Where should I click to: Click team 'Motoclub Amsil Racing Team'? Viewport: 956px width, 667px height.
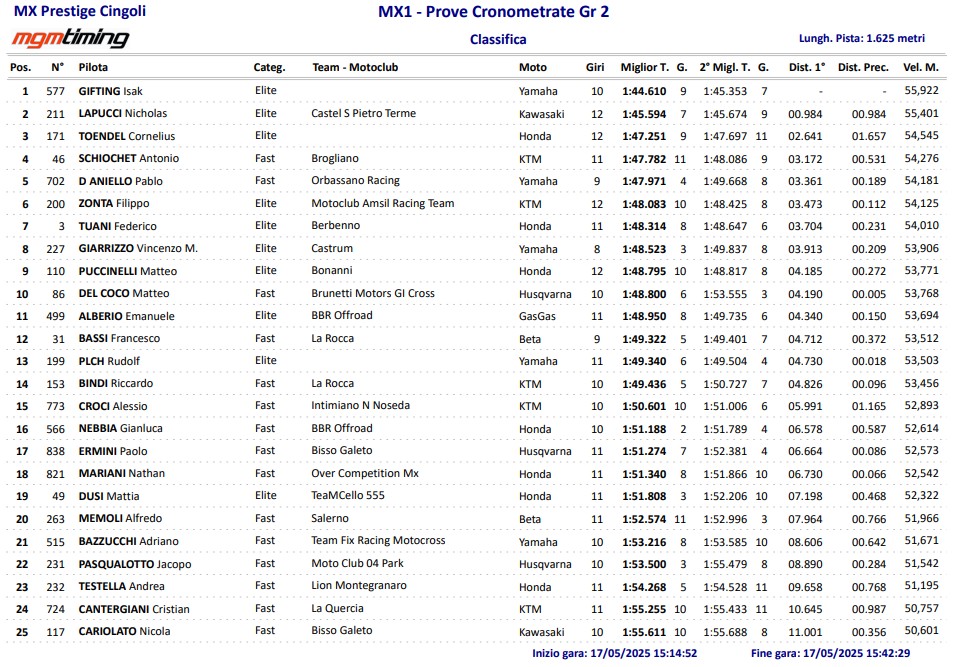tap(382, 204)
